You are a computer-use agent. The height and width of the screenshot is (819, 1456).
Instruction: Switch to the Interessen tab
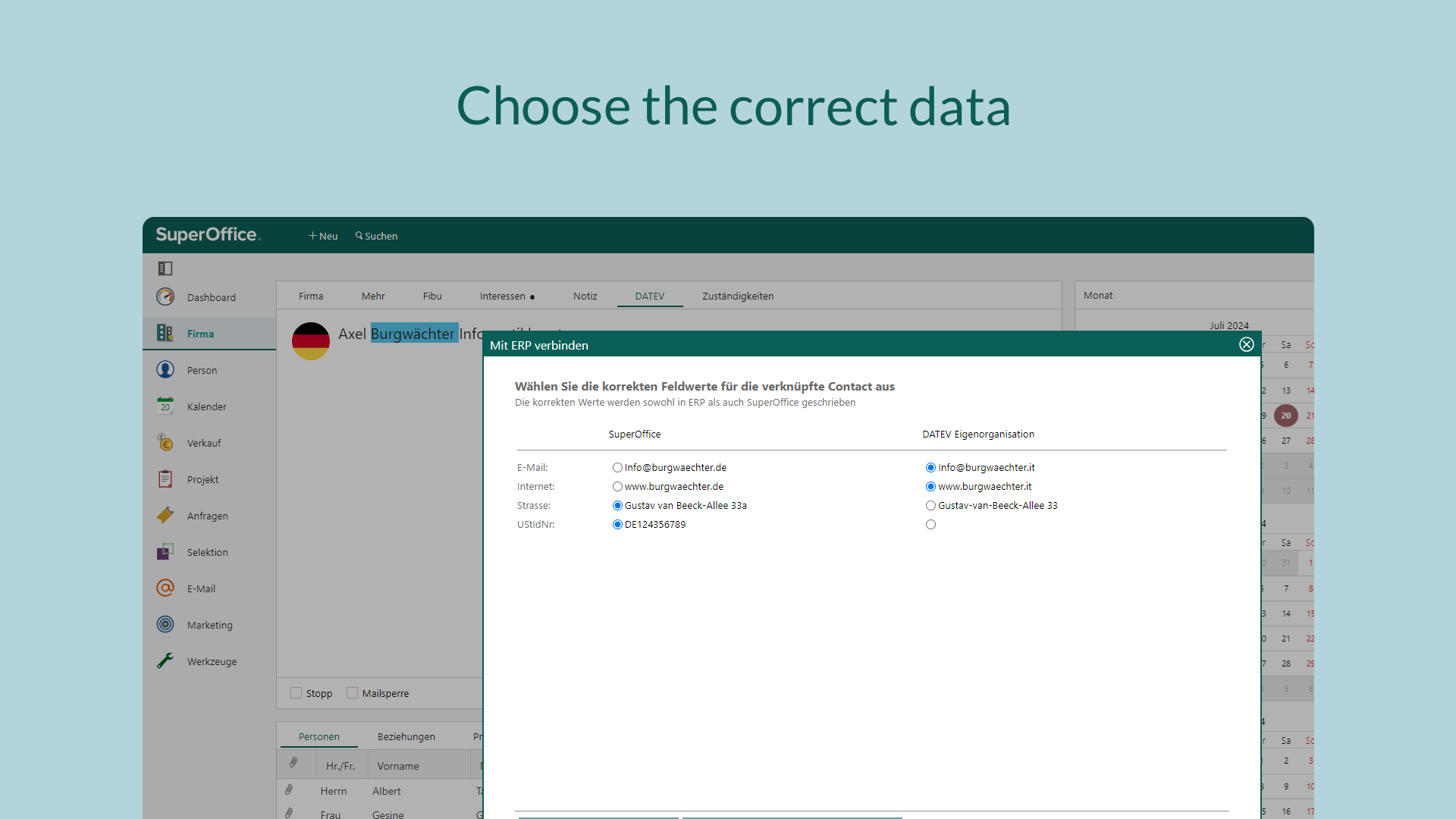[507, 296]
